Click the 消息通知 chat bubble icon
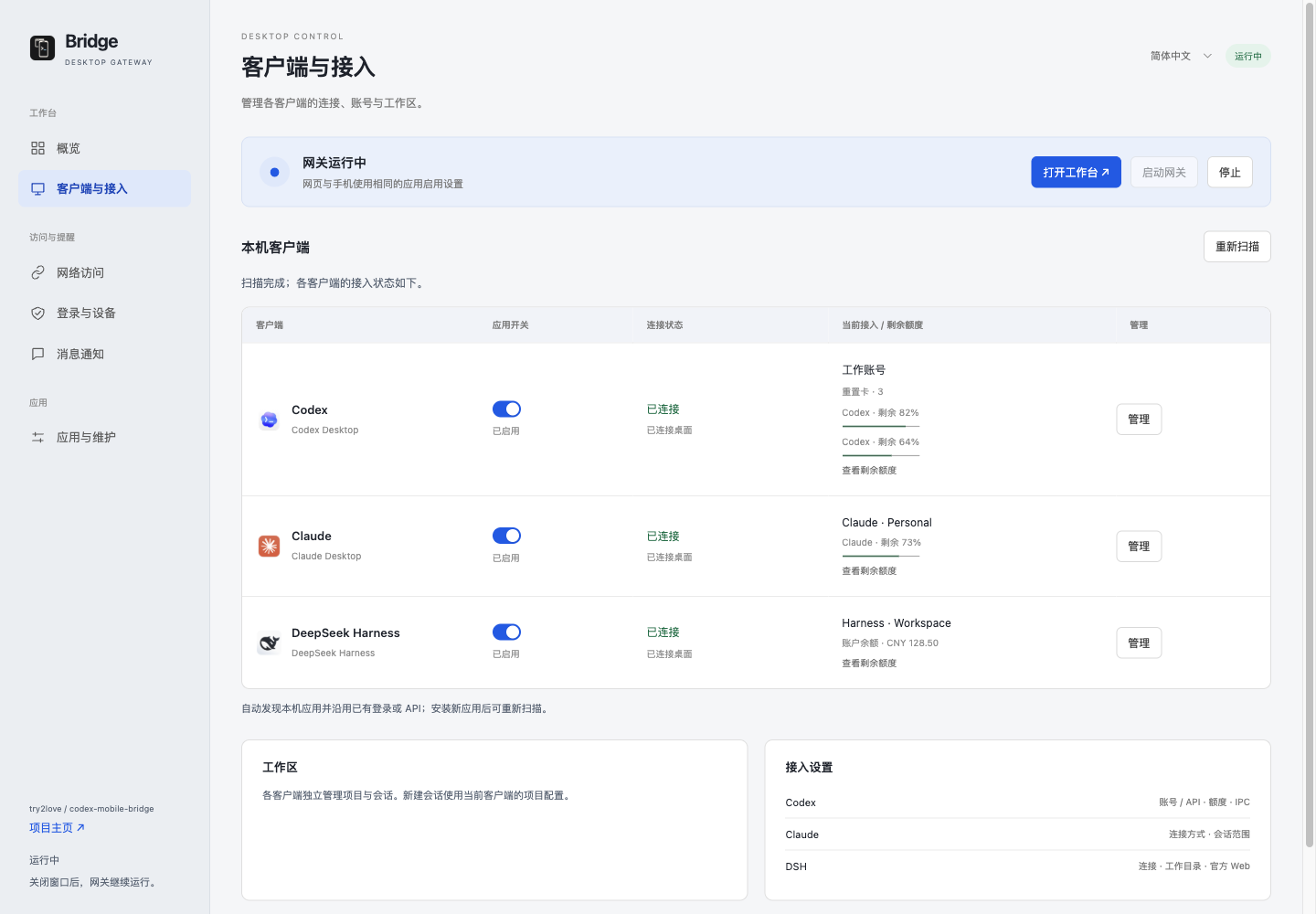Image resolution: width=1316 pixels, height=914 pixels. [37, 354]
